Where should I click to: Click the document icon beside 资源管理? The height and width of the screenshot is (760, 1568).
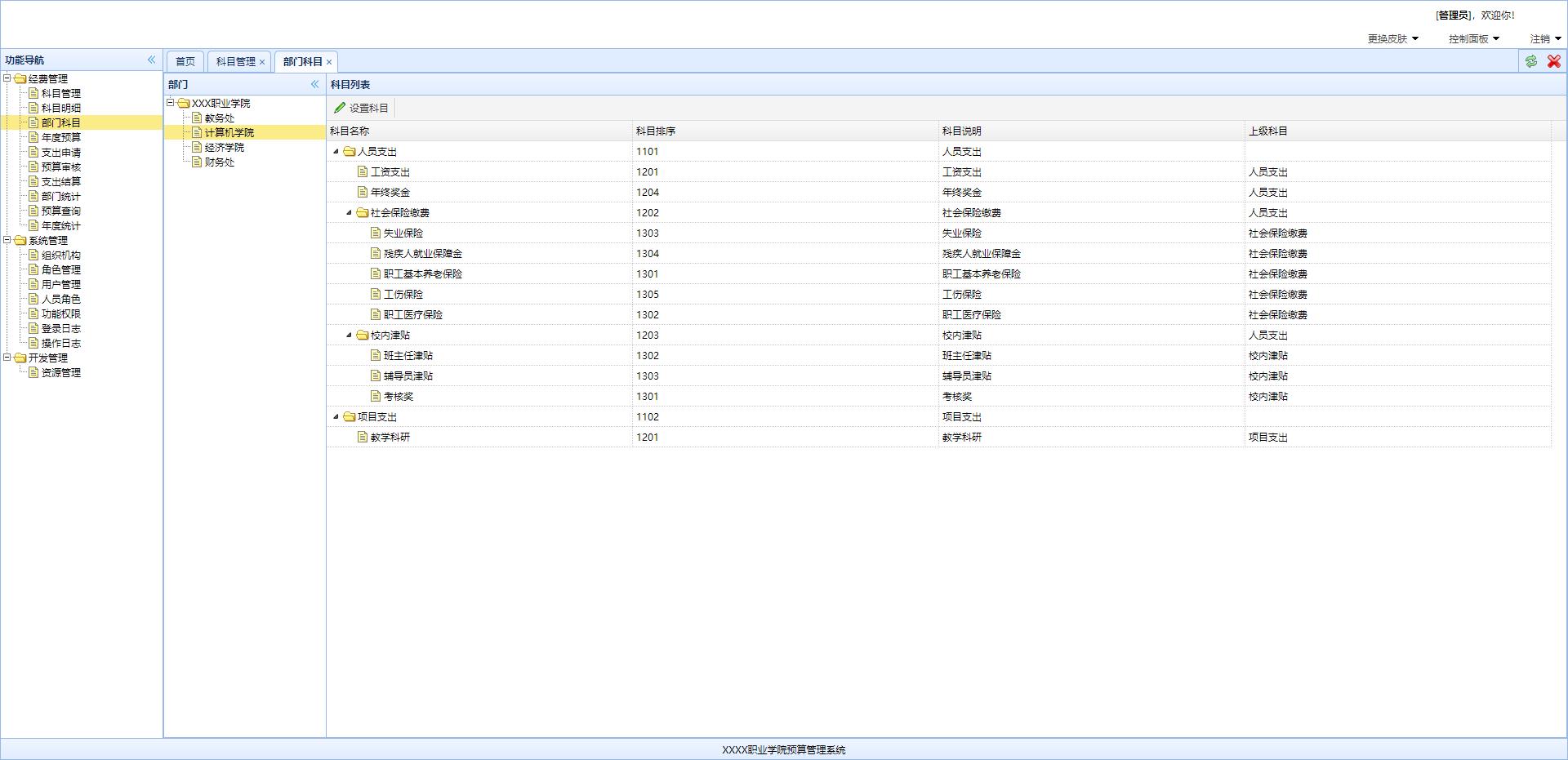click(x=33, y=372)
